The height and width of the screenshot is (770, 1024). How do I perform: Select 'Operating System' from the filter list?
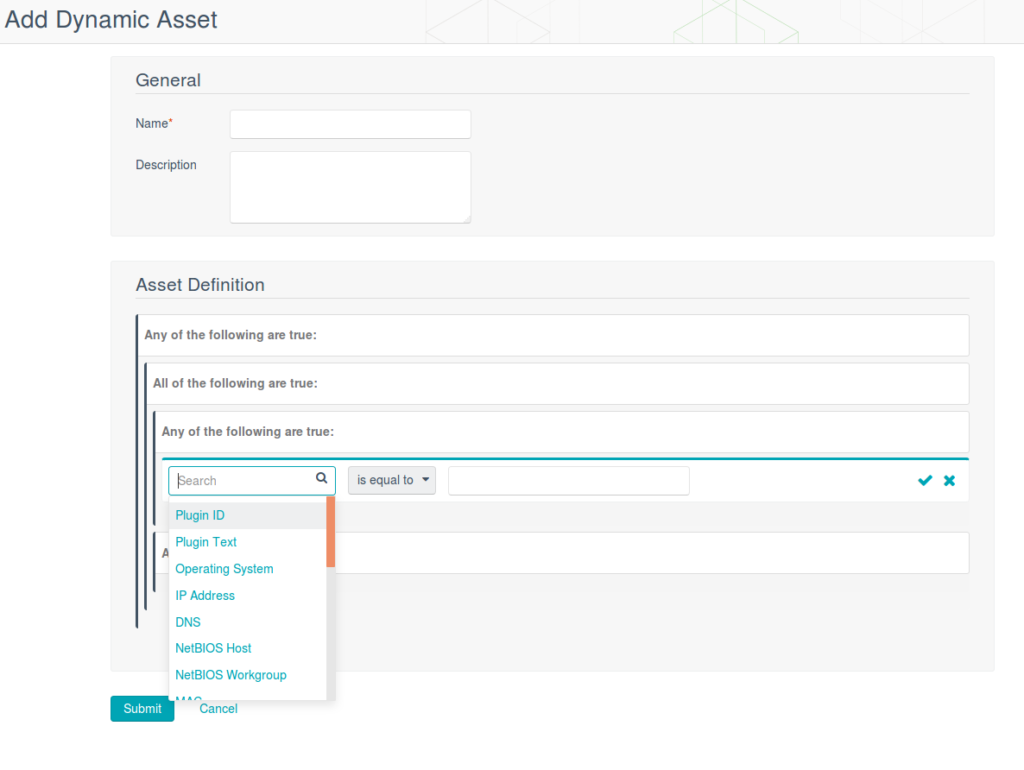(x=224, y=568)
